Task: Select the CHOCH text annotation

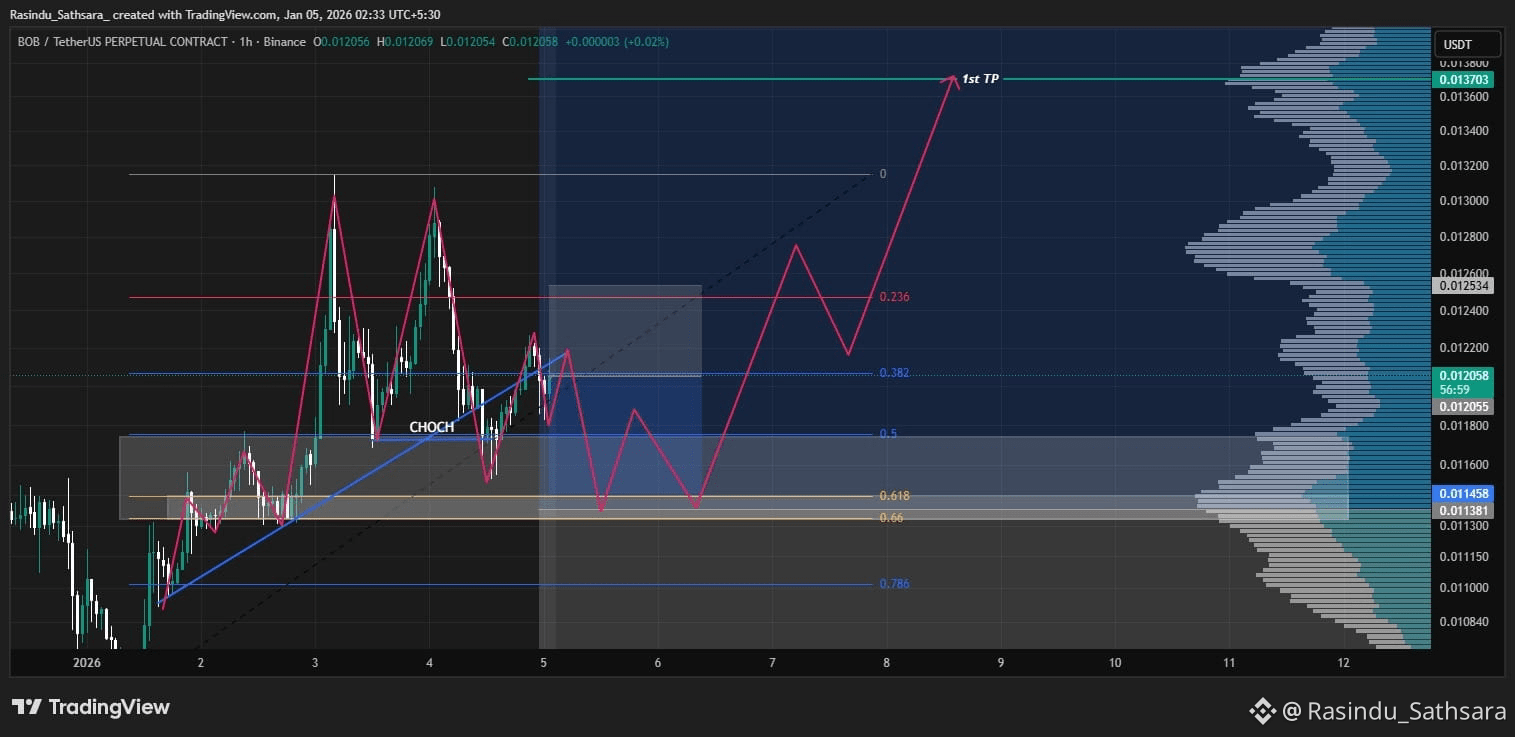Action: 432,427
